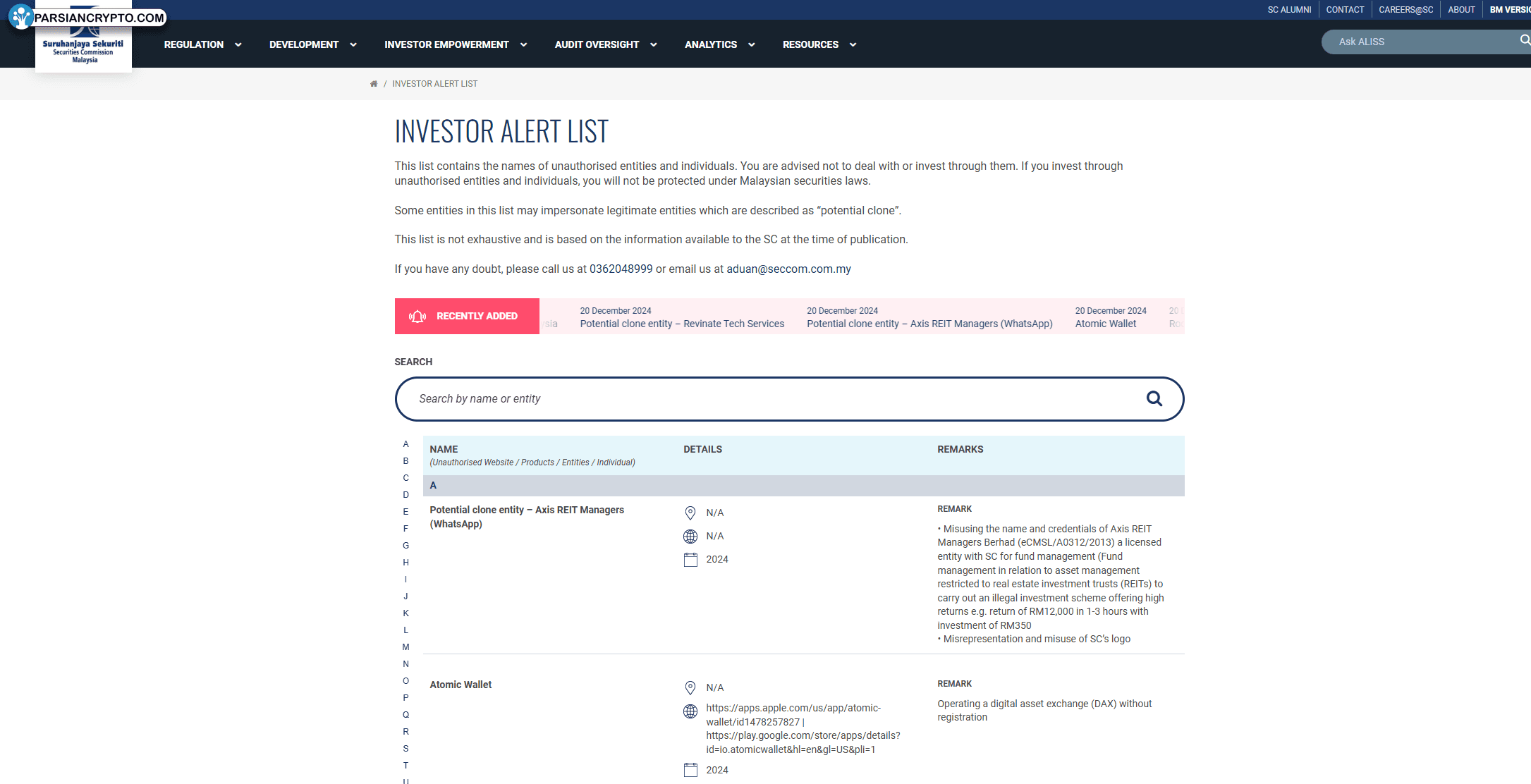Switch to the BM version of the site

point(1510,10)
